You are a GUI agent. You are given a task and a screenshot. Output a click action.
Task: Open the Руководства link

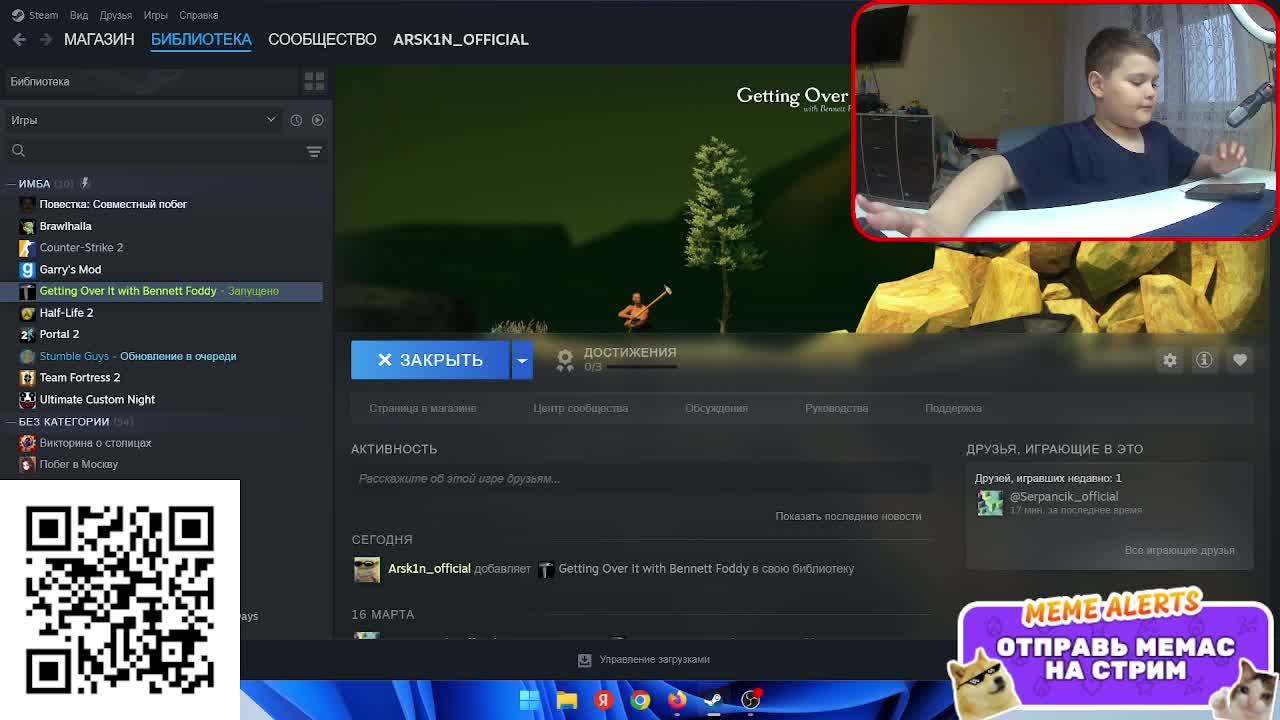837,408
